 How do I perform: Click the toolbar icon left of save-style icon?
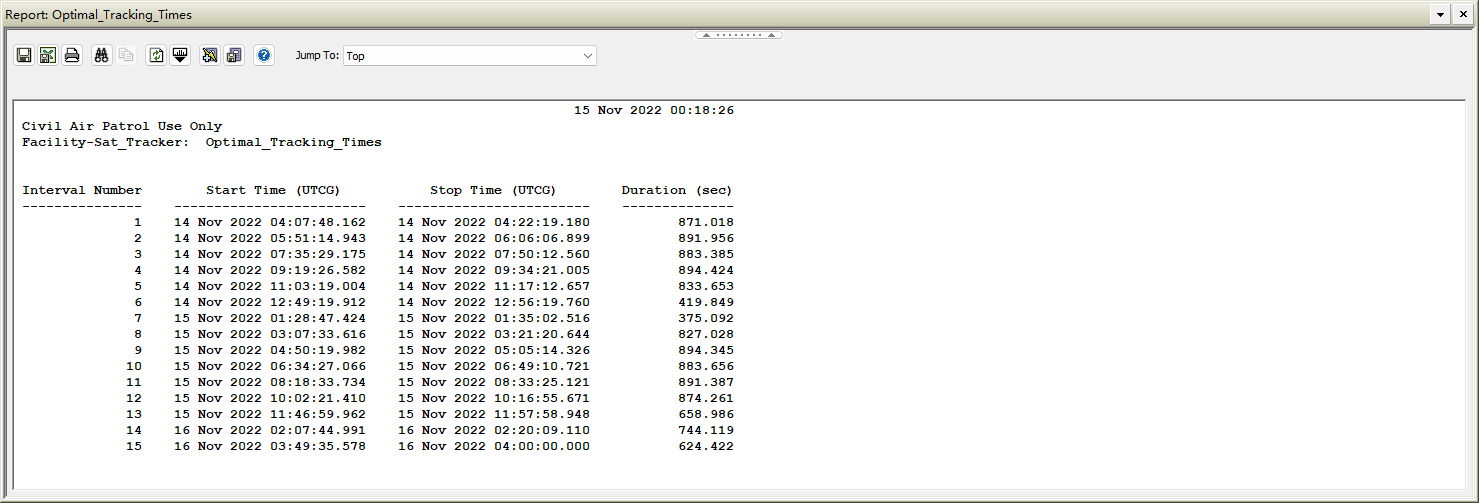209,56
